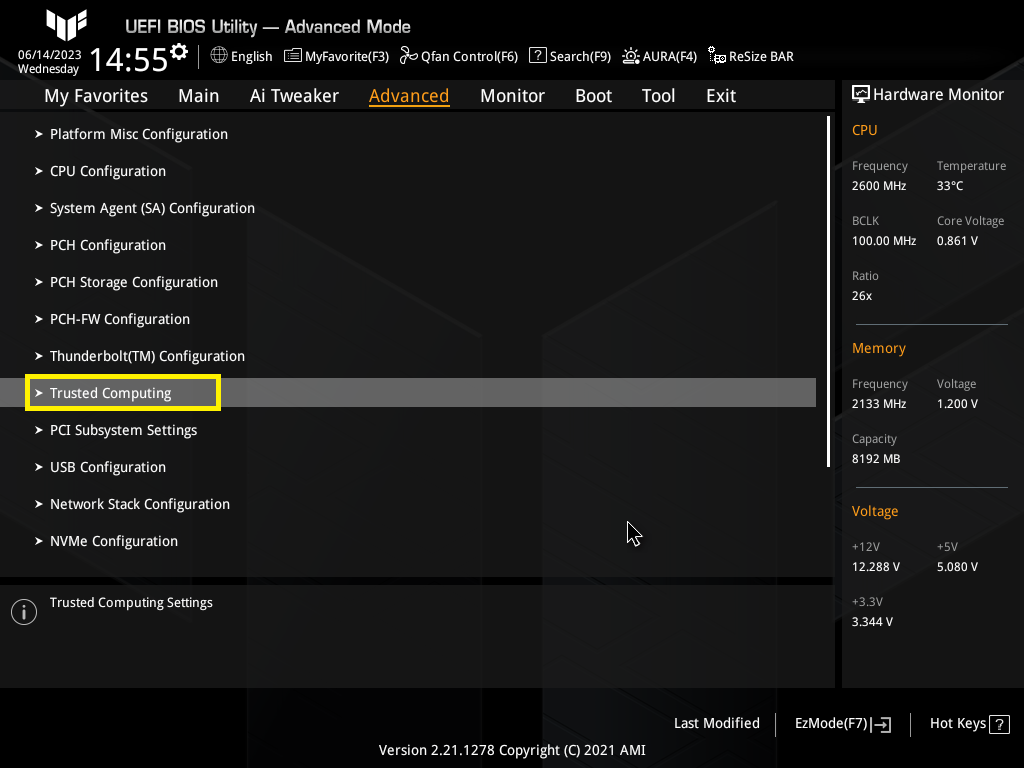
Task: Switch to Tool tab
Action: coord(658,96)
